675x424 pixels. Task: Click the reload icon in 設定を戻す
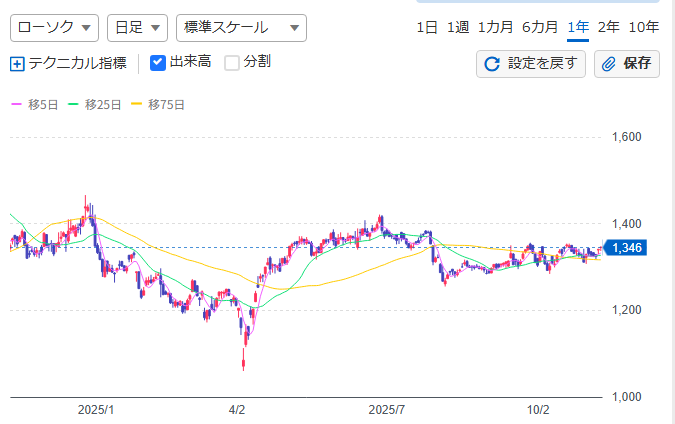click(x=492, y=64)
